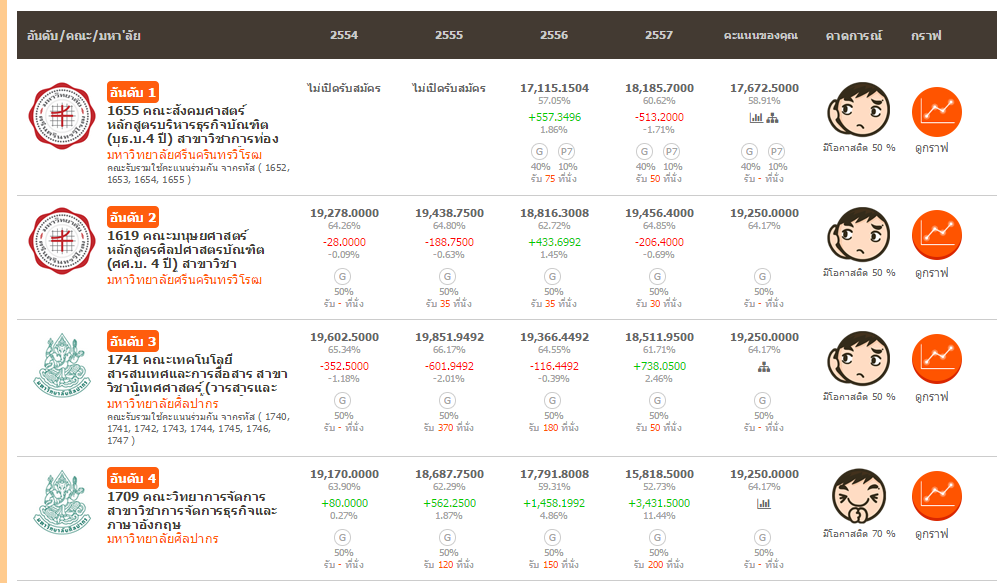Click the Srinakharinwirot logo in rank 2 row
Image resolution: width=1007 pixels, height=583 pixels.
coord(62,241)
